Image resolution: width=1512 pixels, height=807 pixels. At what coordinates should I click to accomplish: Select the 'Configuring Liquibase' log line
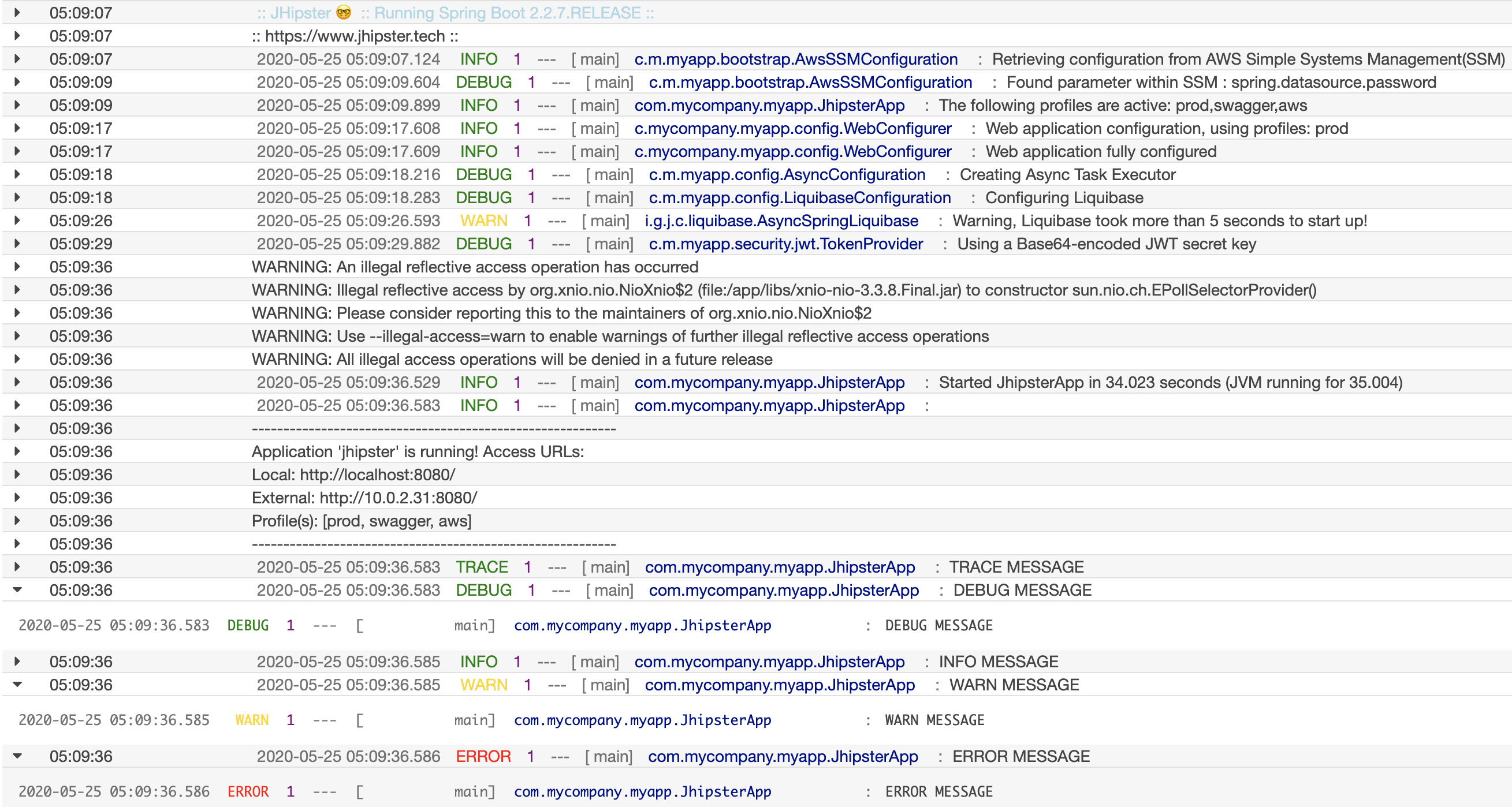click(1064, 197)
